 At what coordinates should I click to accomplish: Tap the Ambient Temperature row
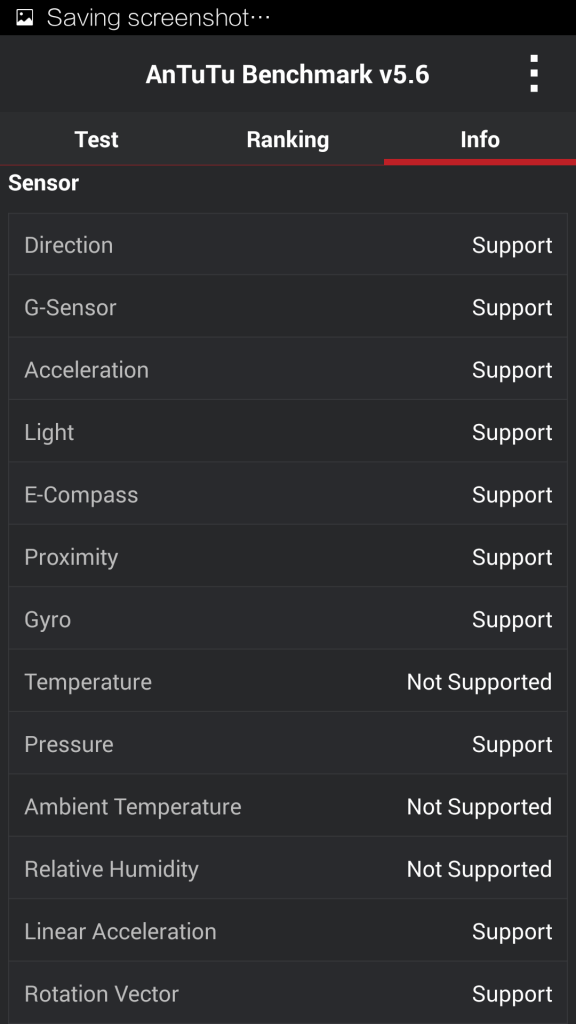pos(288,806)
